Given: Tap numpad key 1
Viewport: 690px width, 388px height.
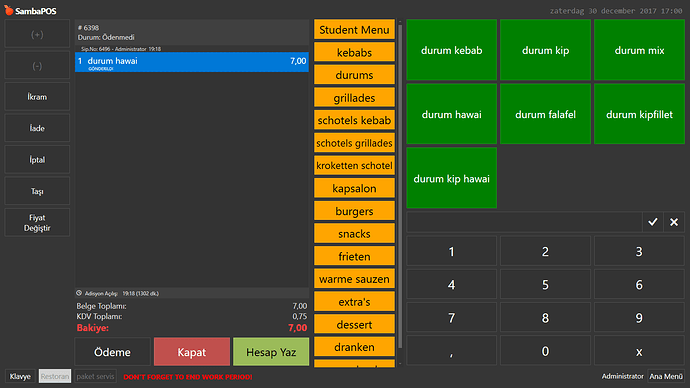Looking at the screenshot, I should [x=451, y=251].
